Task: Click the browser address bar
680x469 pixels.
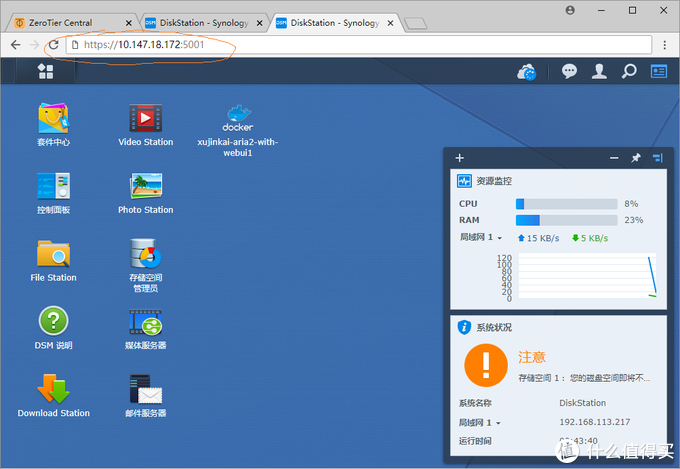Action: [x=300, y=45]
